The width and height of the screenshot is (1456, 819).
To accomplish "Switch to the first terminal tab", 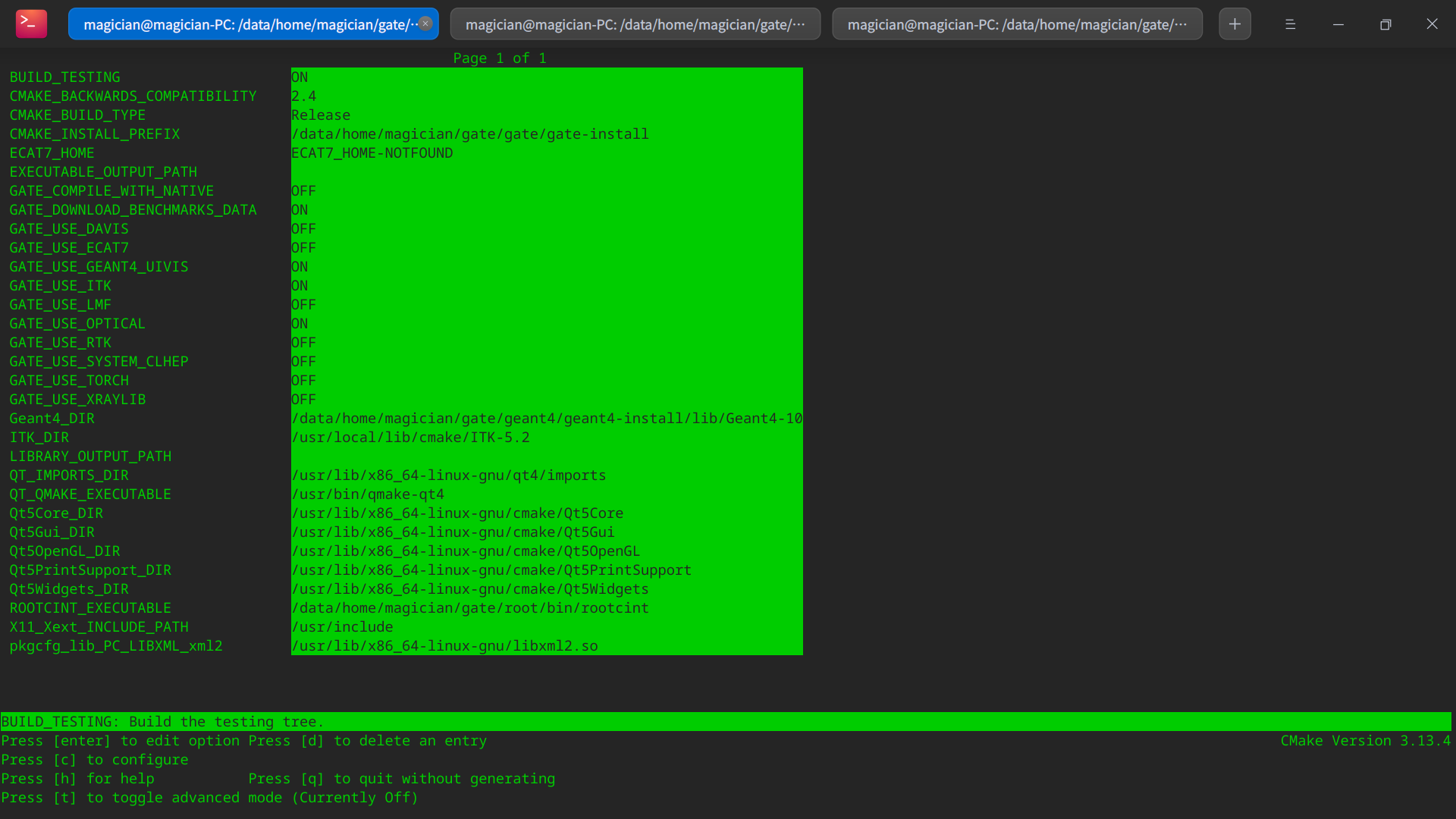I will click(x=253, y=24).
